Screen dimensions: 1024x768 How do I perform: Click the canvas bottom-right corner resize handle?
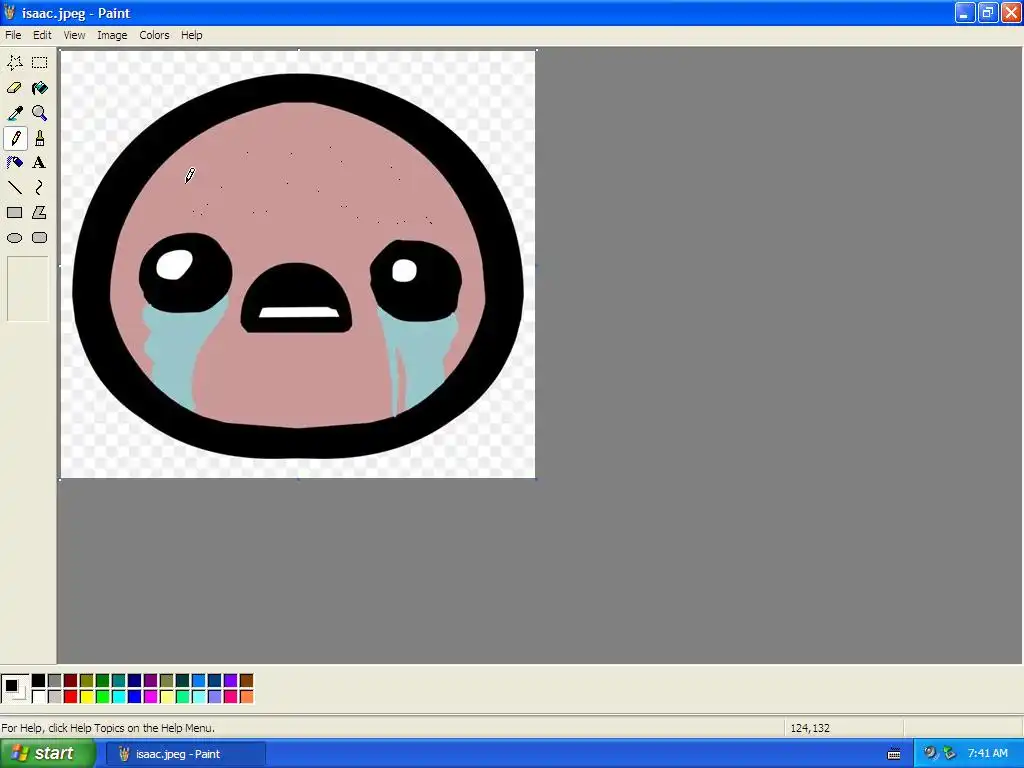[x=536, y=479]
